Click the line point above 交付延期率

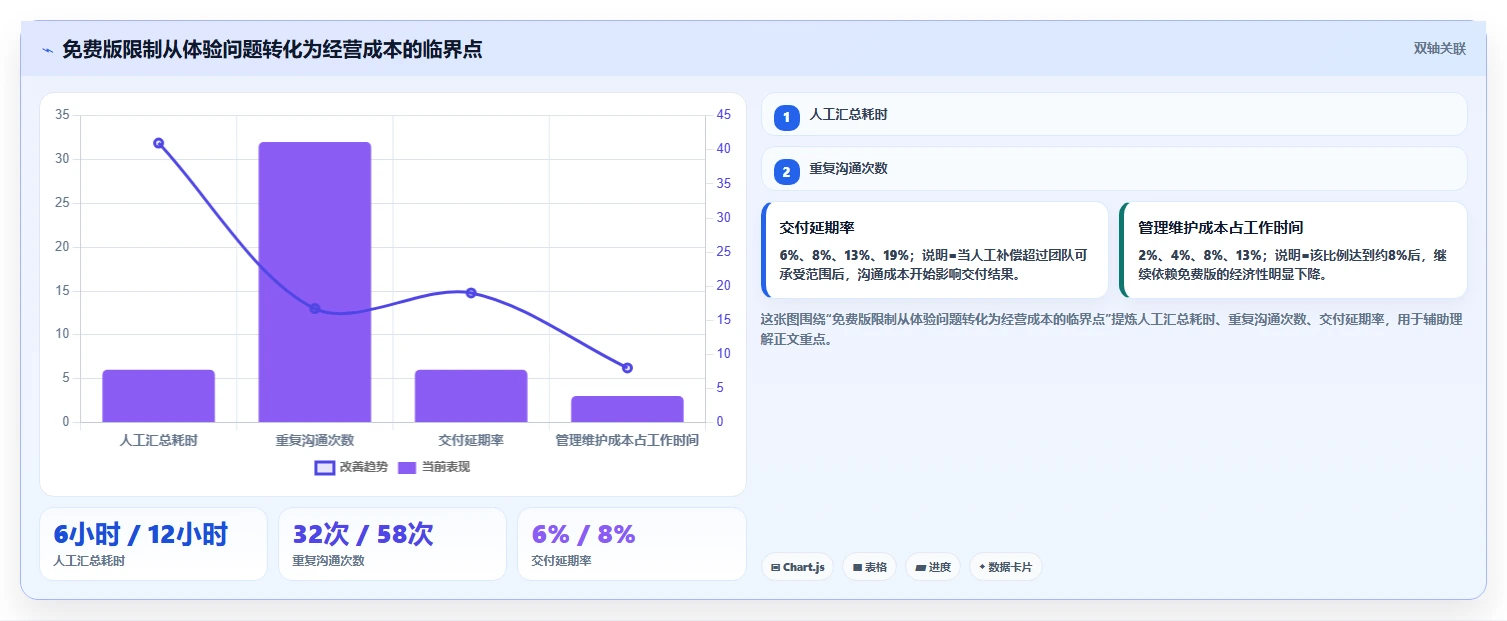tap(471, 293)
